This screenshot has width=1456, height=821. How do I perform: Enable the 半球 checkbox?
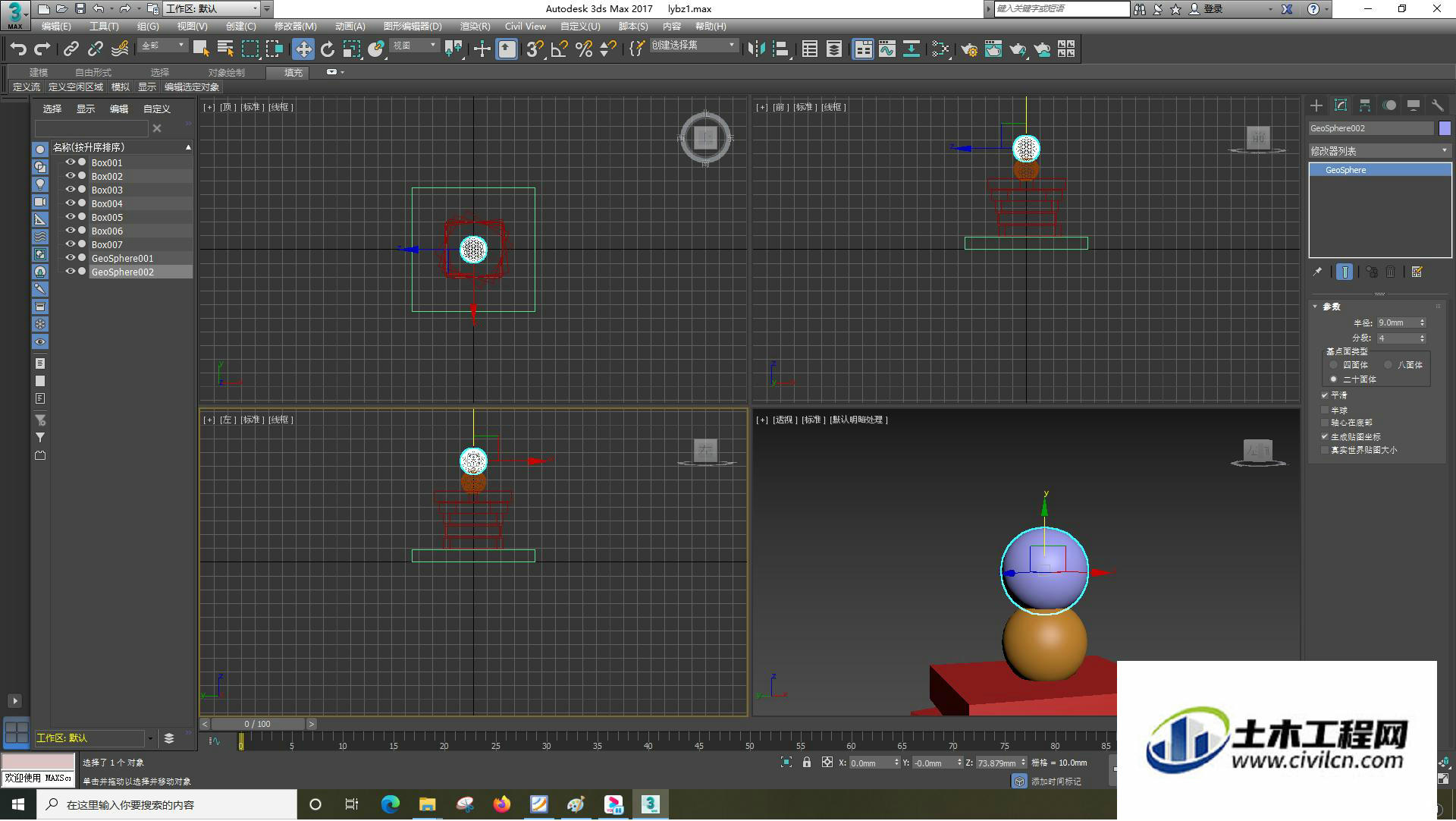1325,410
